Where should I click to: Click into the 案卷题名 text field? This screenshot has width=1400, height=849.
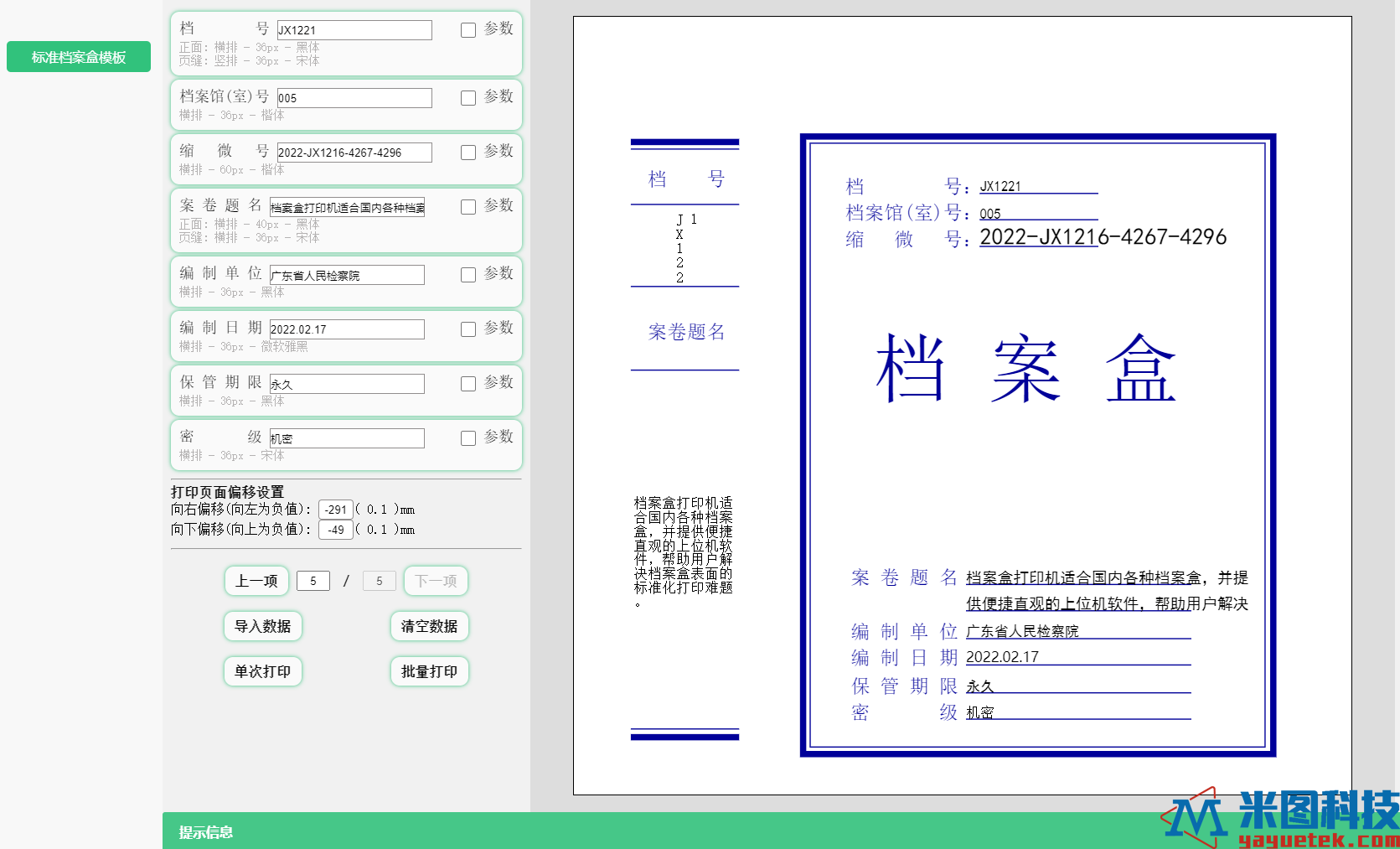(x=347, y=207)
